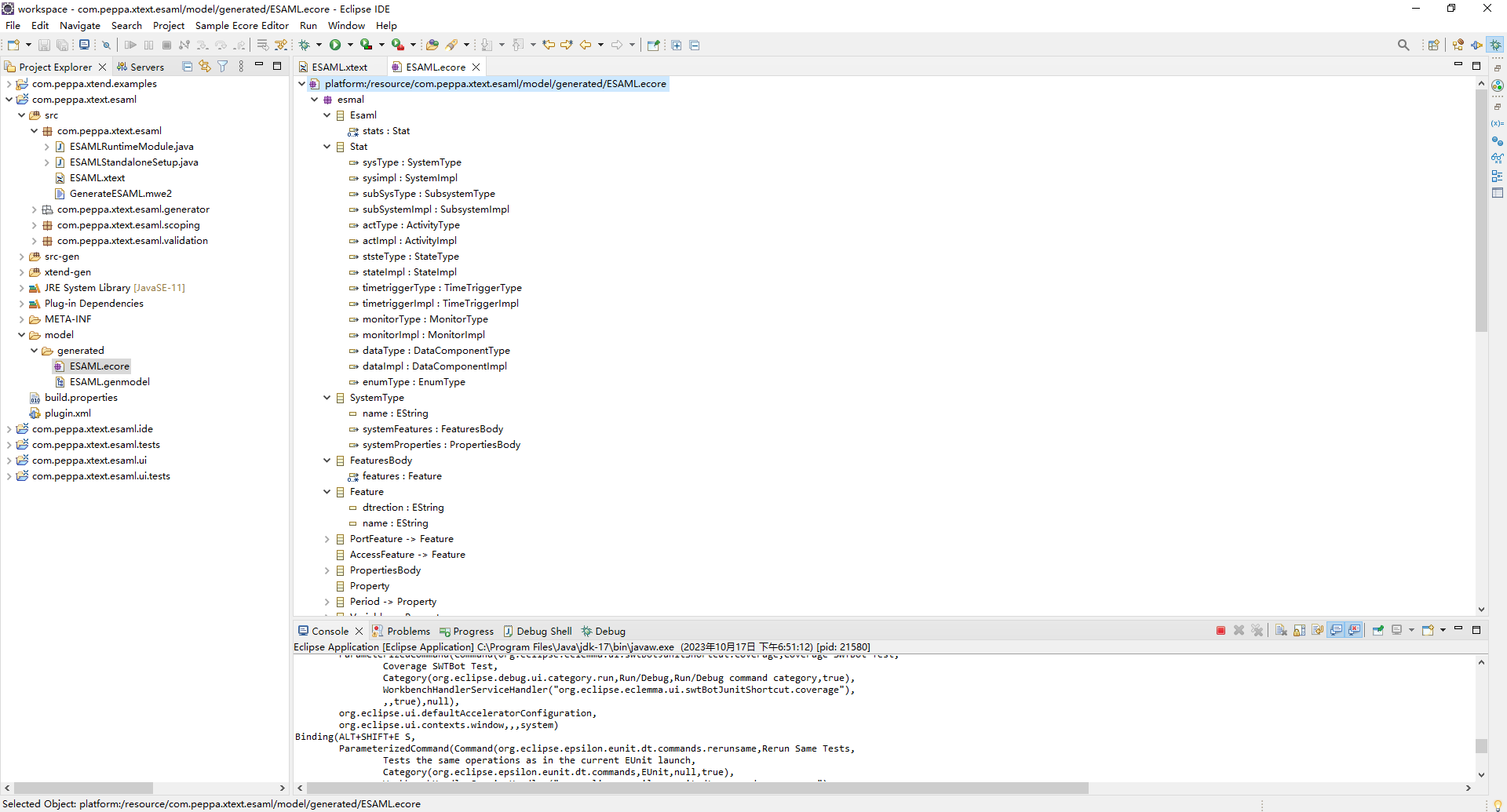1507x812 pixels.
Task: Expand com.peppa.xtext.esaml.ide project
Action: (x=9, y=429)
